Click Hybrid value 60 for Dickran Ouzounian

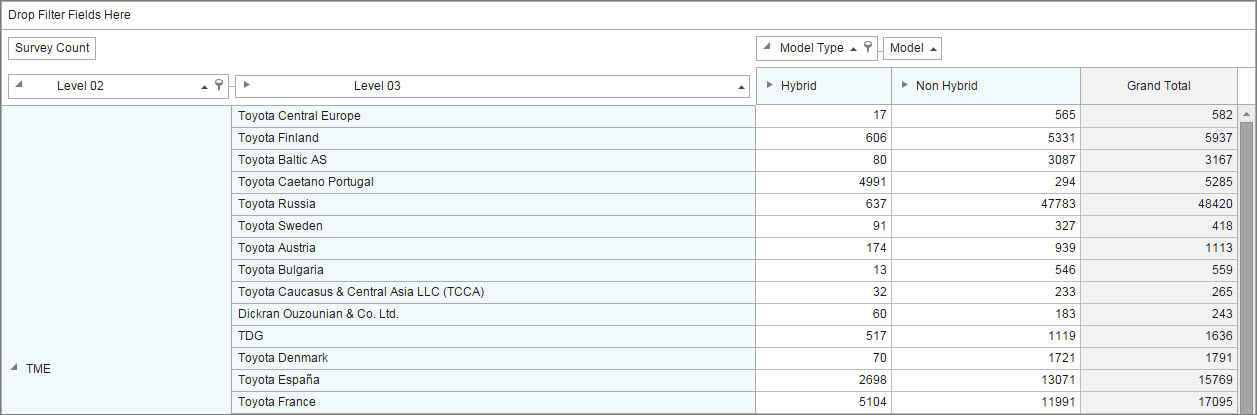coord(824,314)
